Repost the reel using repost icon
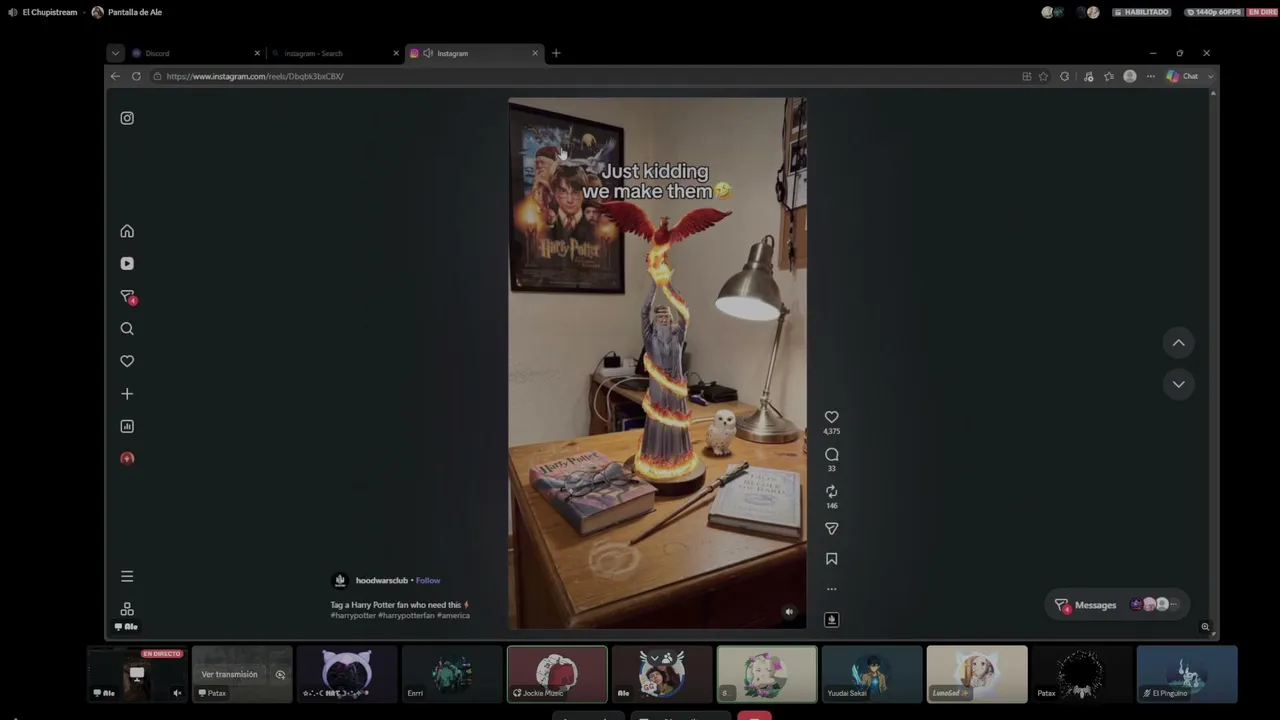 coord(831,492)
